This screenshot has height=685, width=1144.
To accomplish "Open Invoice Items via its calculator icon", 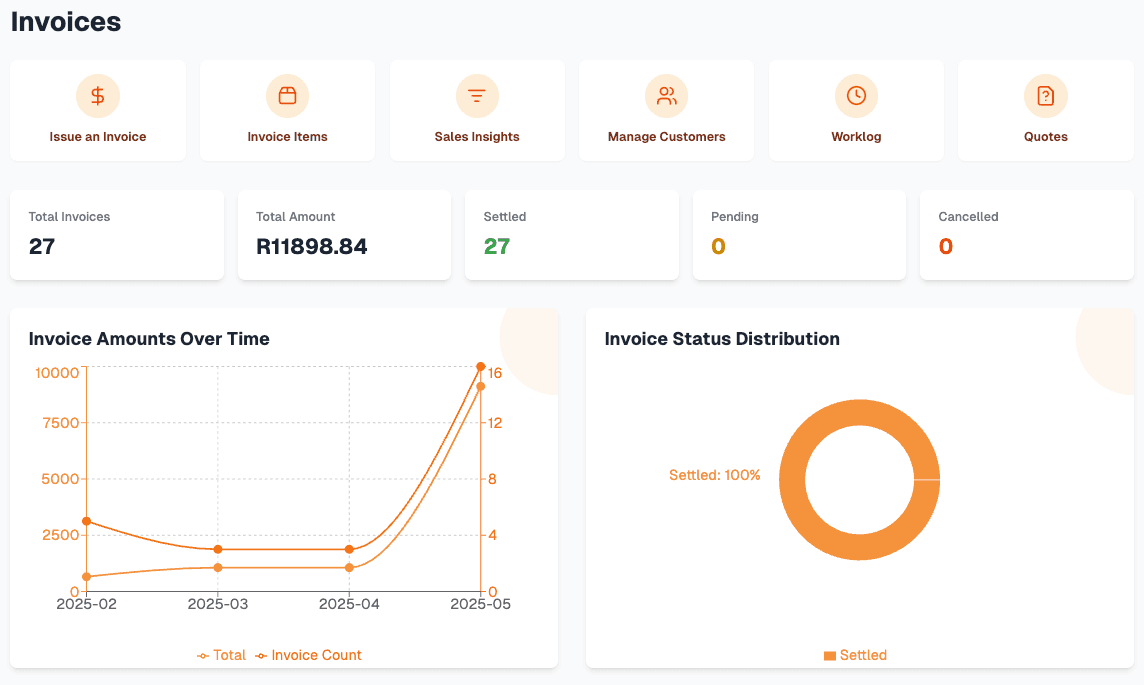I will click(x=287, y=95).
